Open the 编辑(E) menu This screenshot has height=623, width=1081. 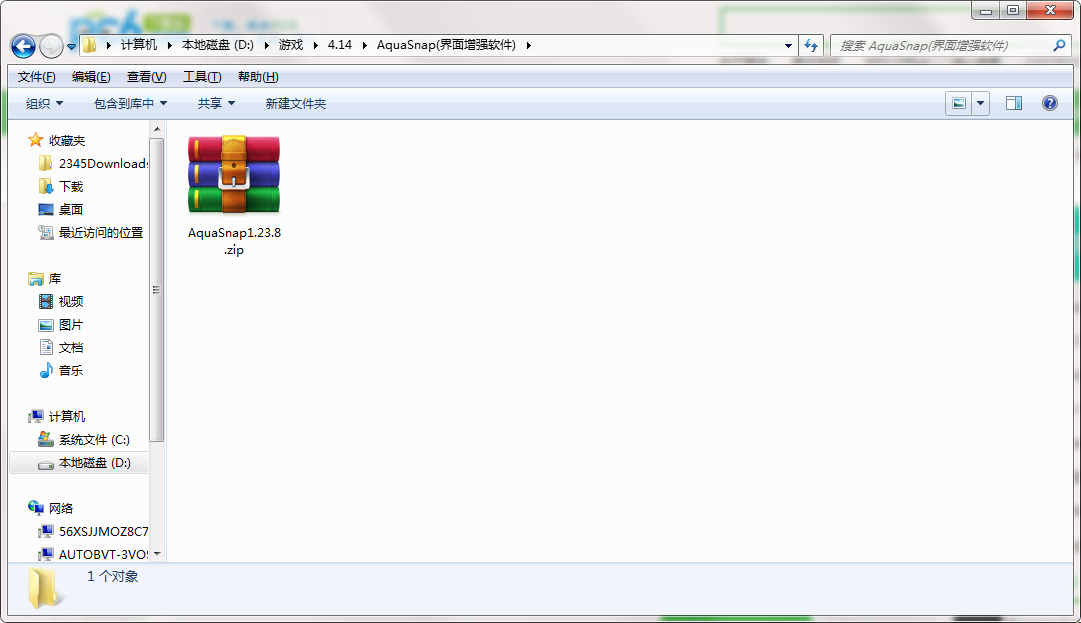coord(91,77)
